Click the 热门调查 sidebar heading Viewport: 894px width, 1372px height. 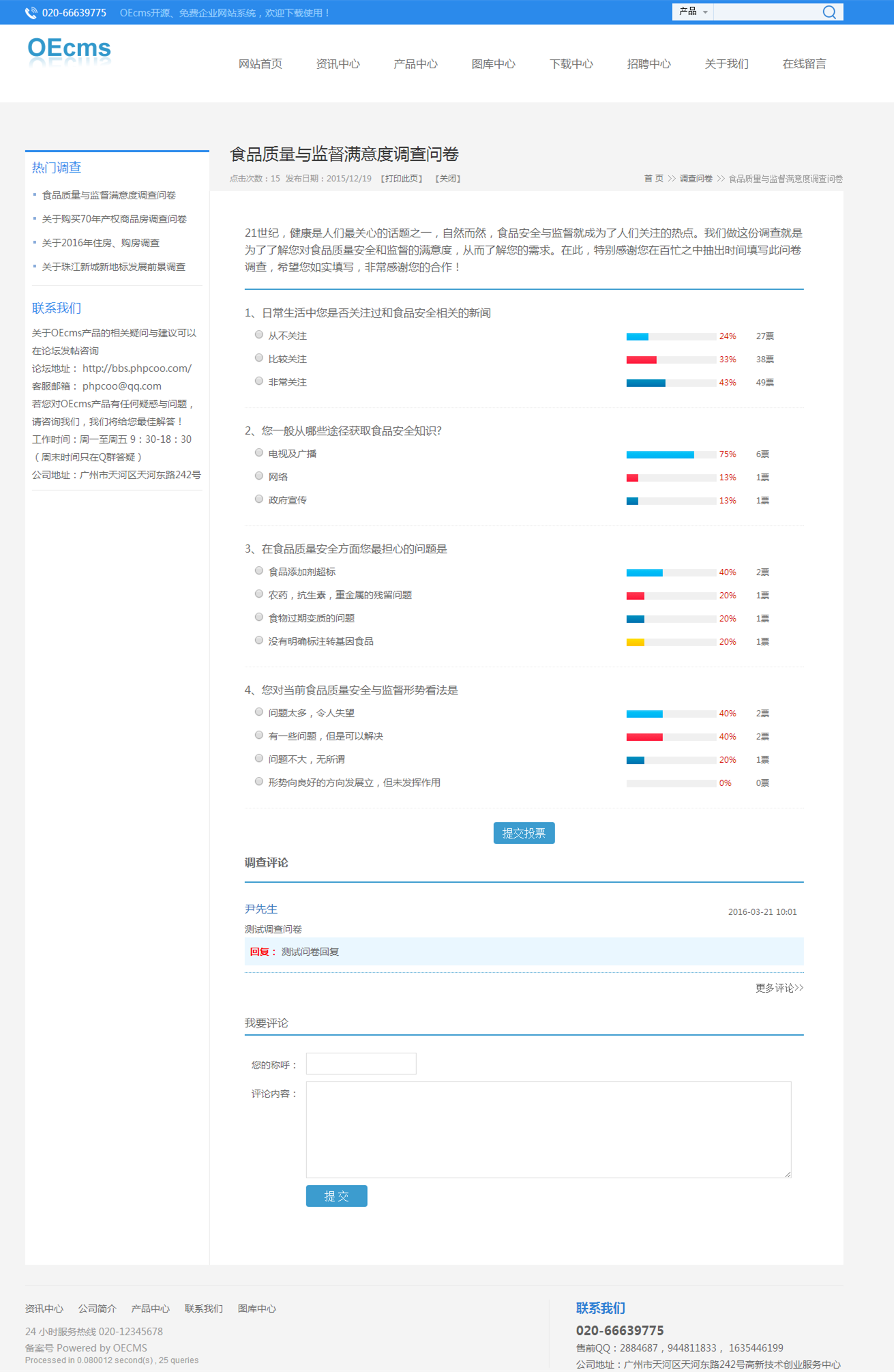[57, 168]
